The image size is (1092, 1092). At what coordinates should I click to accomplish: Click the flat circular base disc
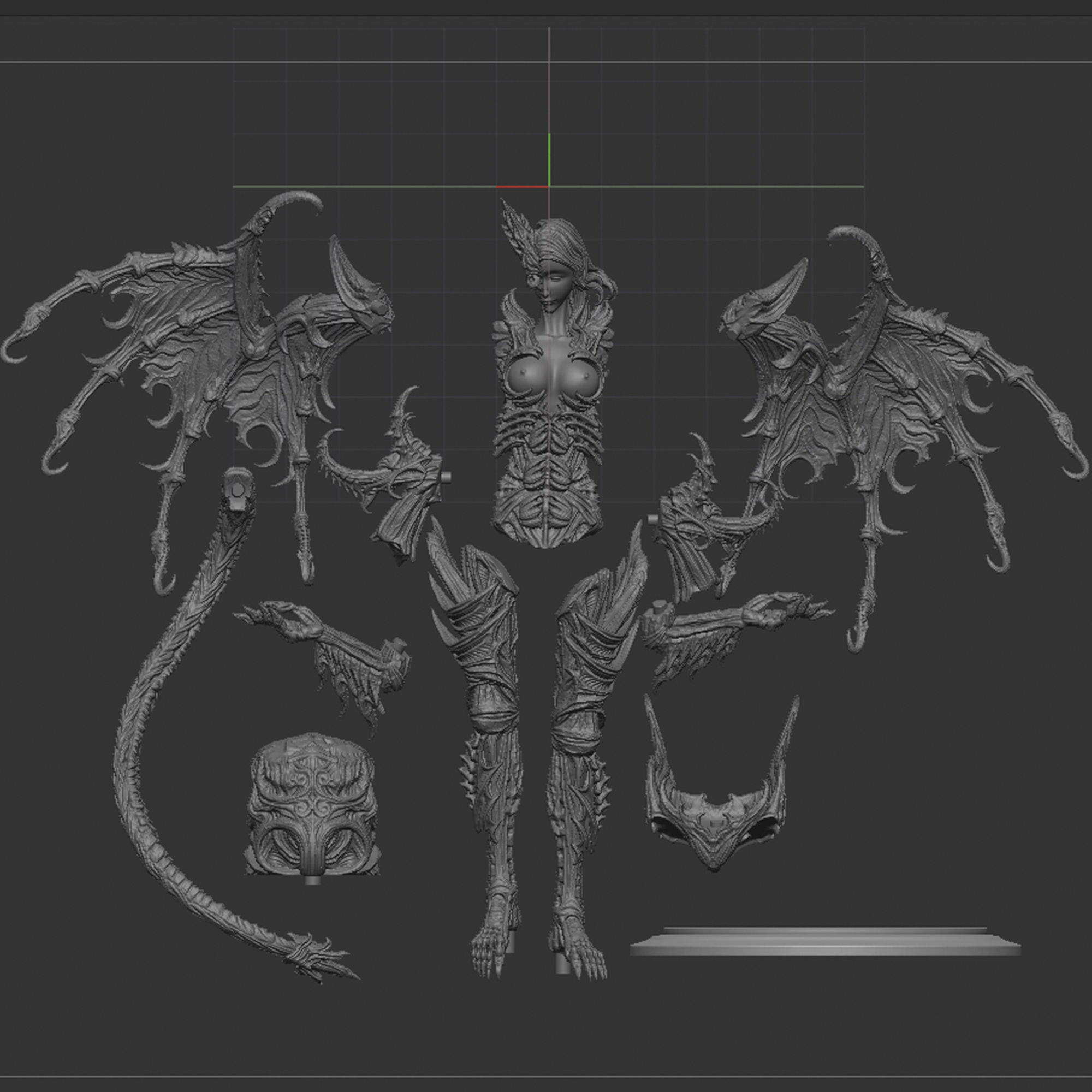click(x=825, y=942)
